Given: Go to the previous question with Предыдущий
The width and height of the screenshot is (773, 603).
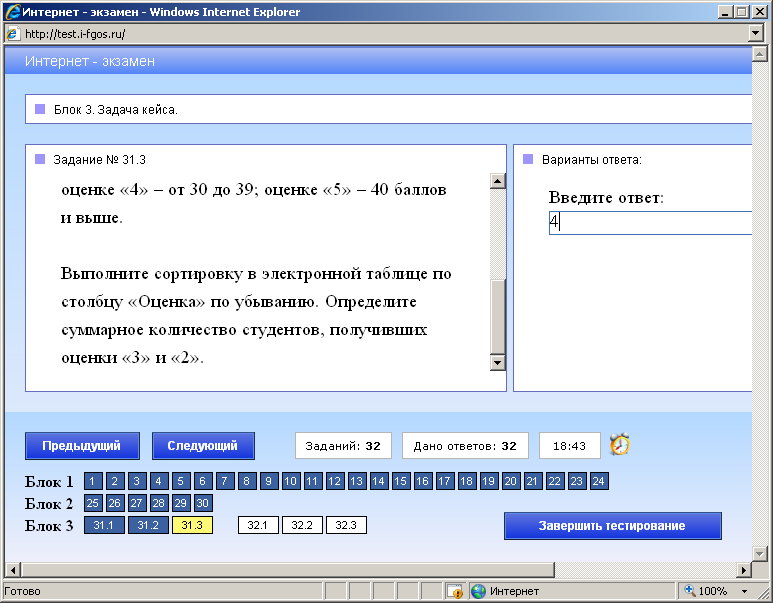Looking at the screenshot, I should (82, 446).
